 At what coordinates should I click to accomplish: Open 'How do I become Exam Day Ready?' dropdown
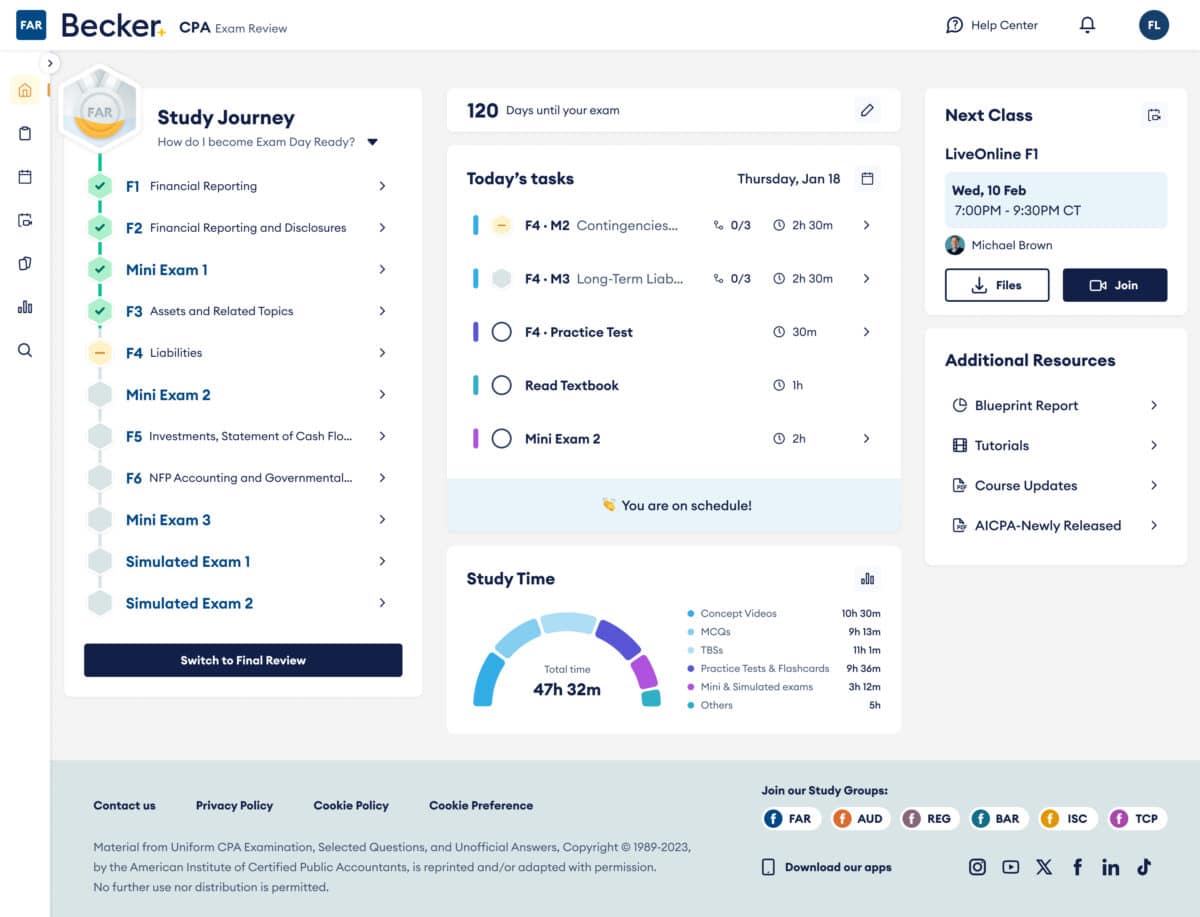coord(372,142)
